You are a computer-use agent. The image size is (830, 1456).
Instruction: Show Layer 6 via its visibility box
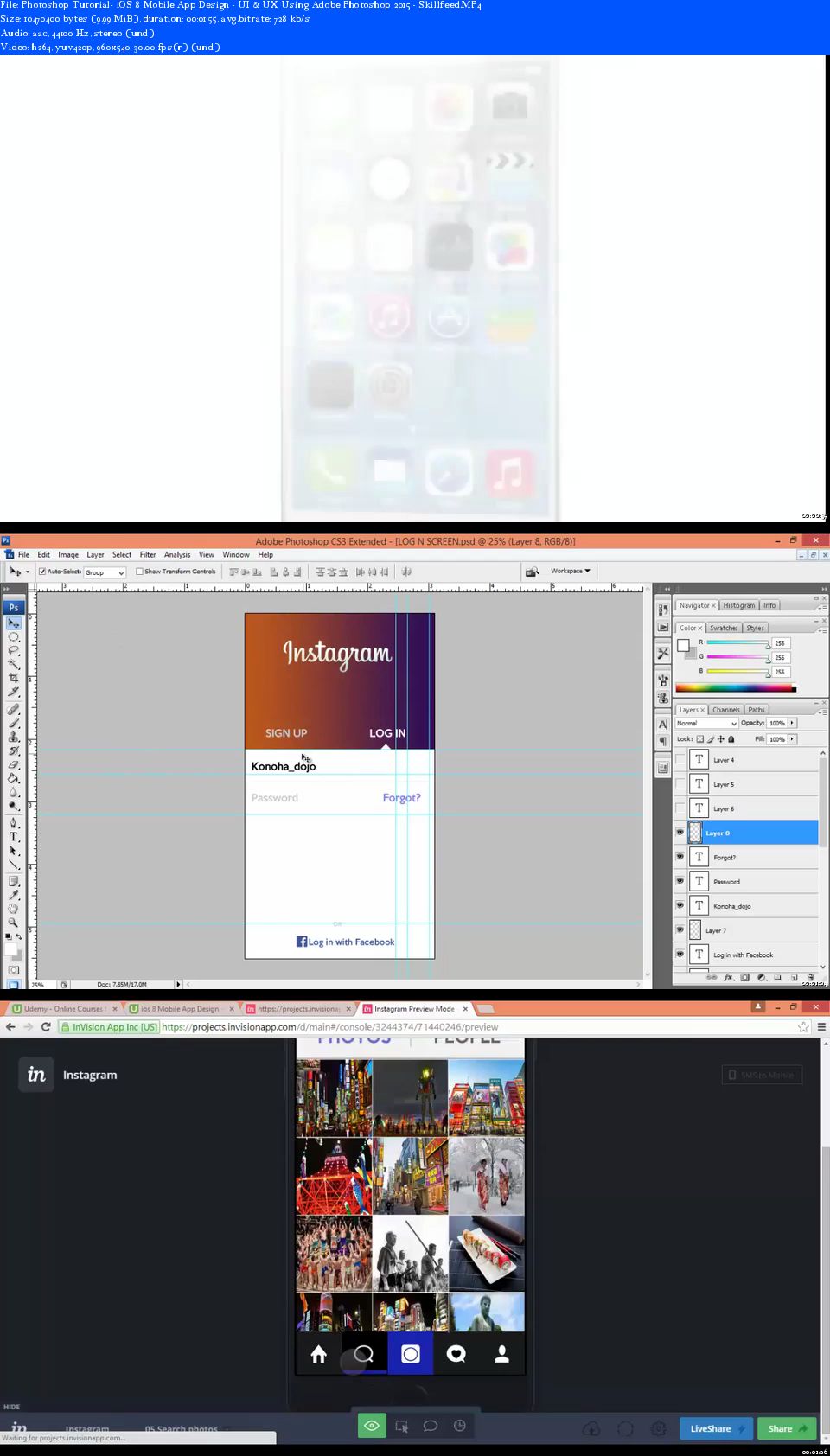tap(680, 808)
